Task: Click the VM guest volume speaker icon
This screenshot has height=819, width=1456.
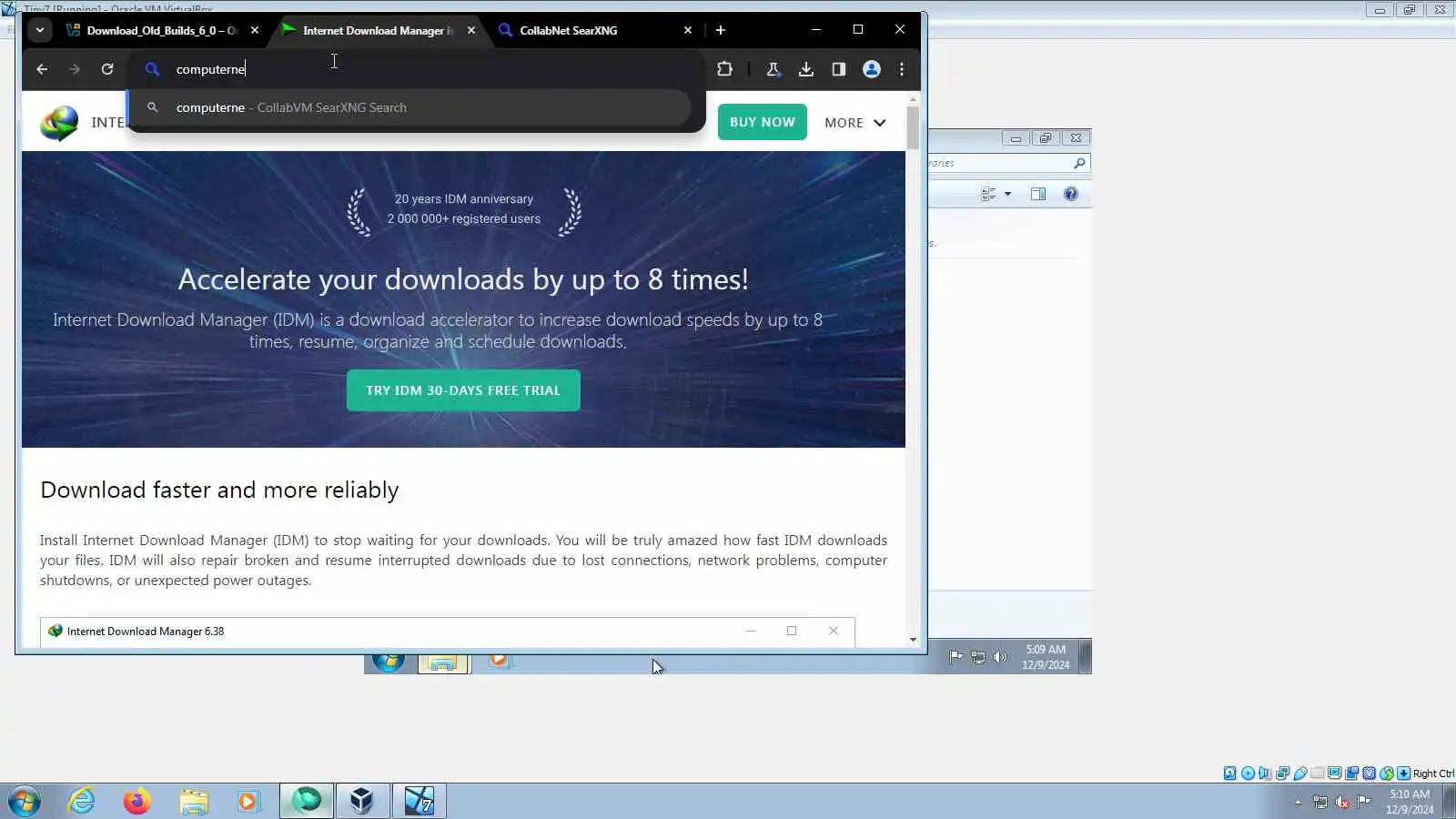Action: click(1000, 657)
